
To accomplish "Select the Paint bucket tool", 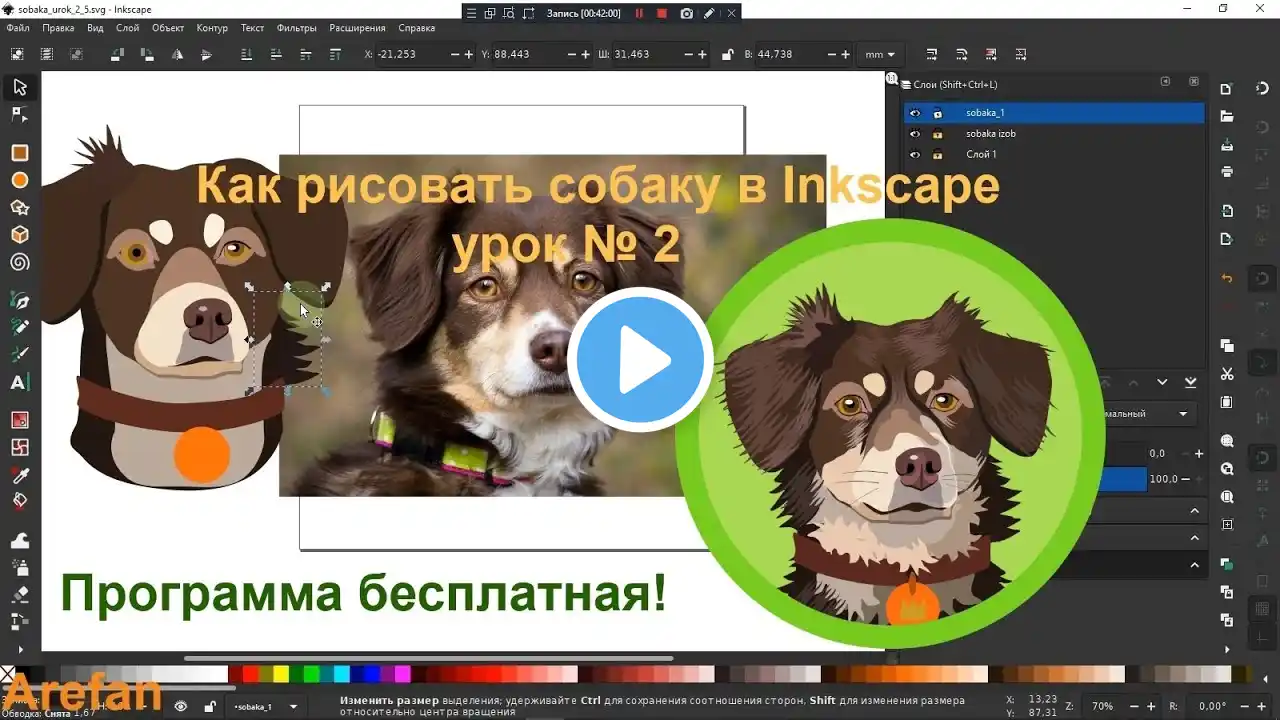I will coord(19,501).
